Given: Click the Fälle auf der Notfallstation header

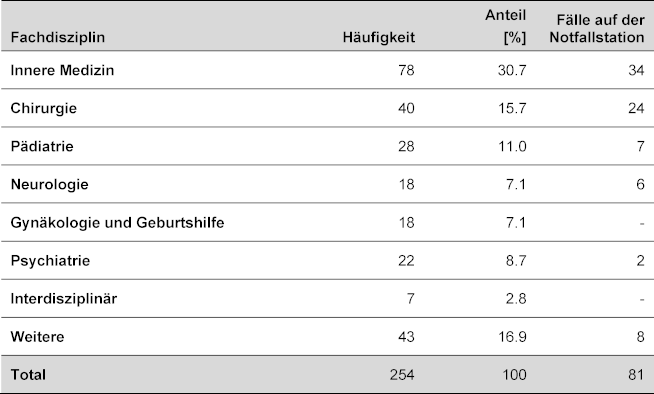Looking at the screenshot, I should [x=597, y=29].
